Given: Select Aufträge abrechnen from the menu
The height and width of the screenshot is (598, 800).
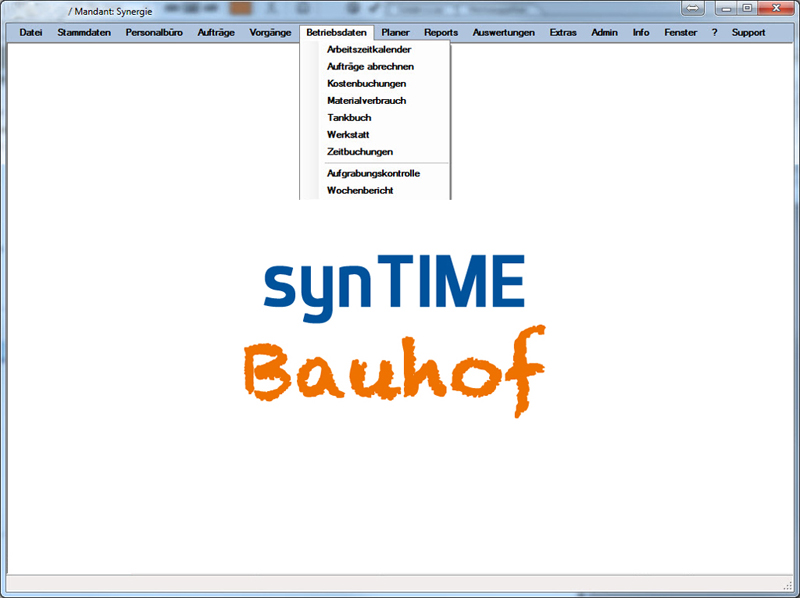Looking at the screenshot, I should click(x=370, y=66).
